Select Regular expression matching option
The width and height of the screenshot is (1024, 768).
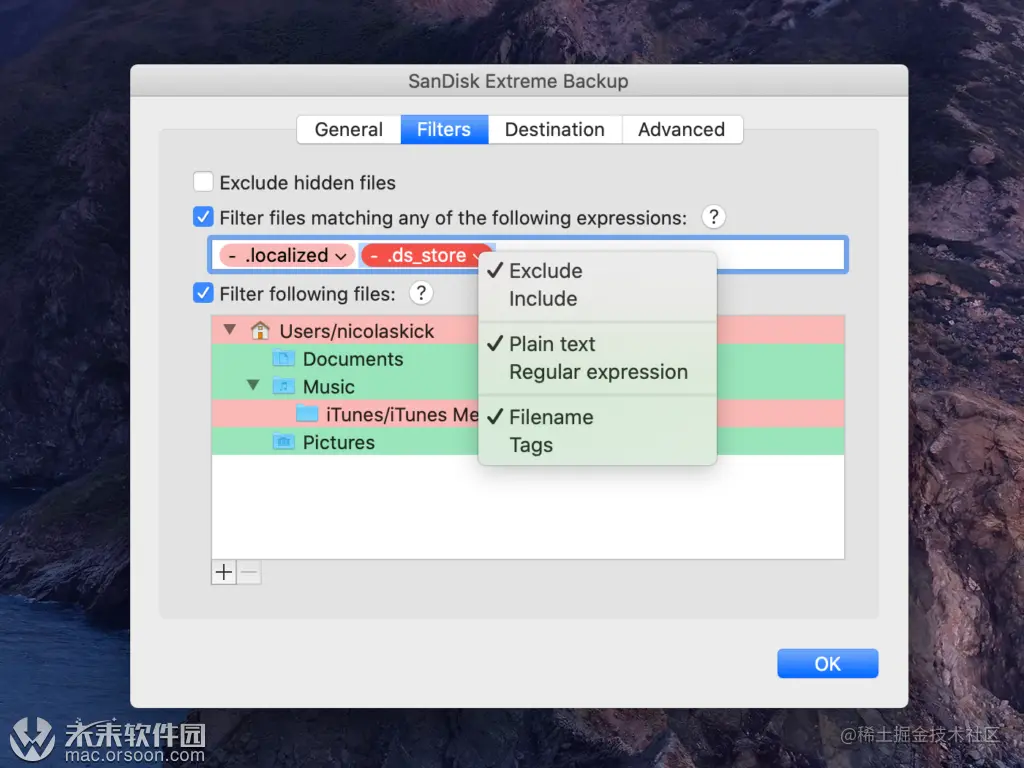(598, 372)
